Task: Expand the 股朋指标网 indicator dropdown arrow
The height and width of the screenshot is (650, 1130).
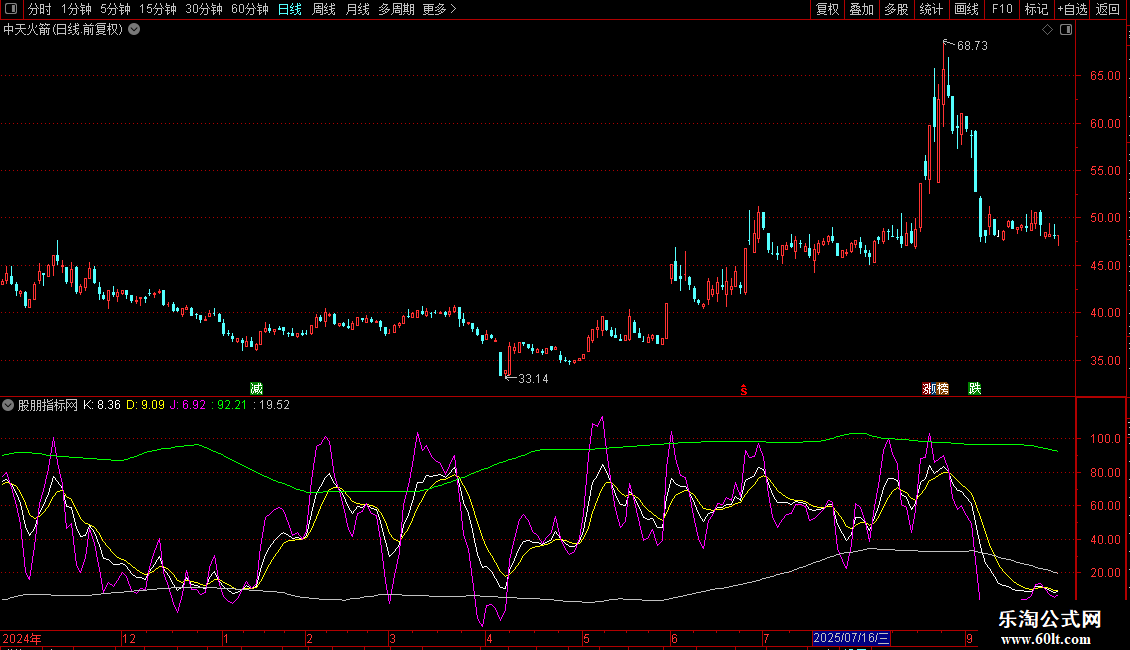Action: click(x=9, y=405)
